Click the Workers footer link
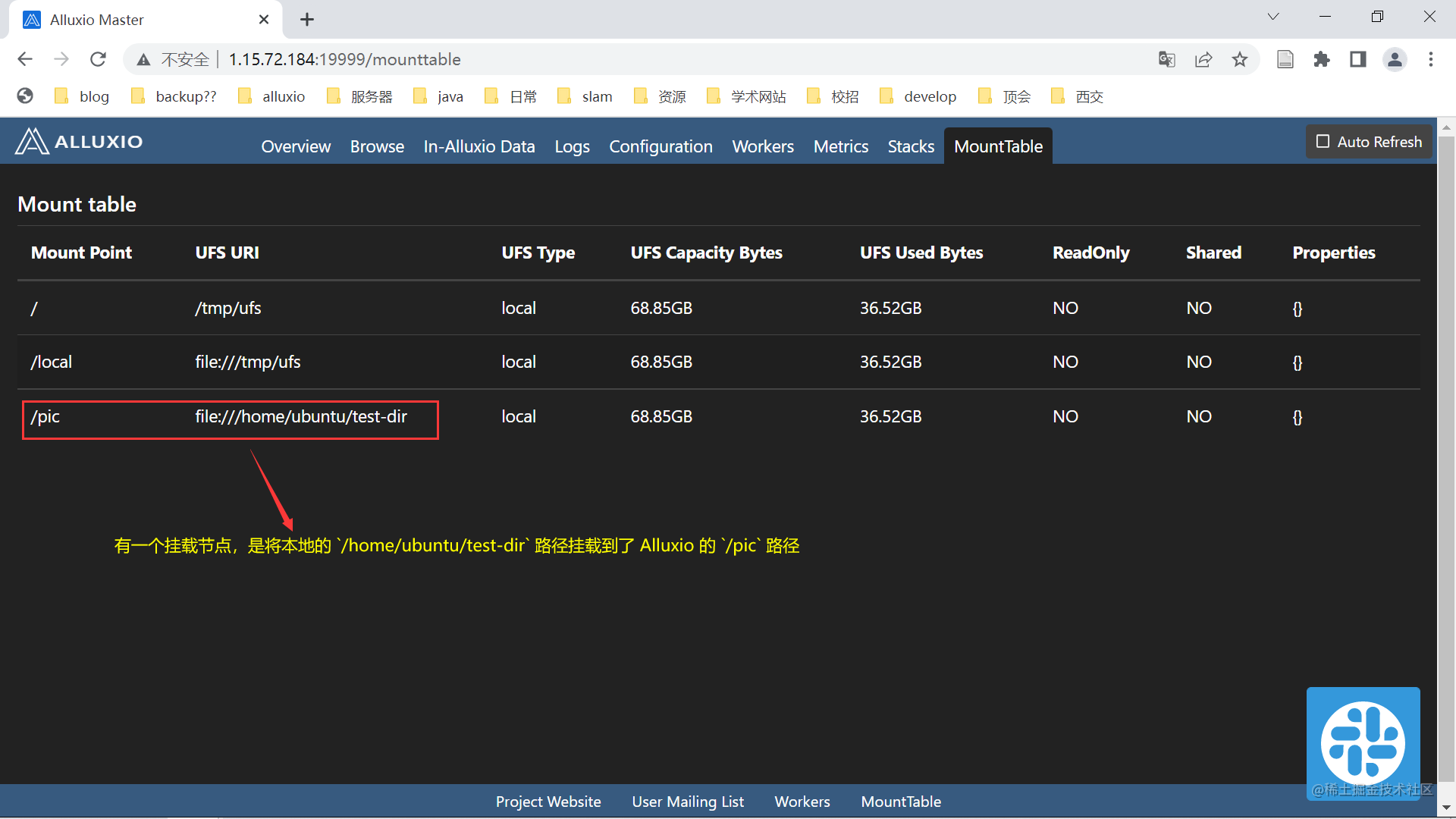The height and width of the screenshot is (819, 1456). click(802, 802)
